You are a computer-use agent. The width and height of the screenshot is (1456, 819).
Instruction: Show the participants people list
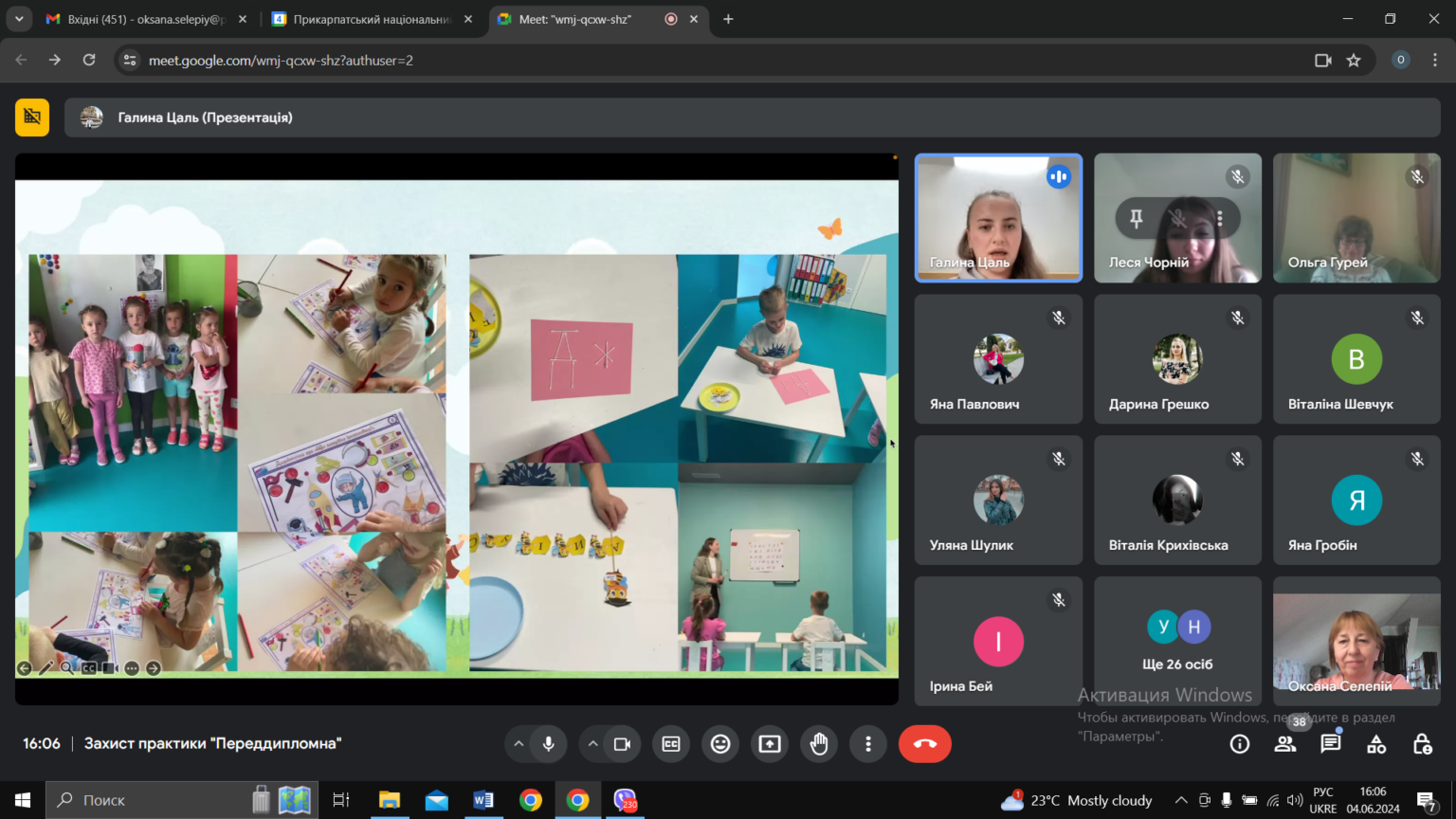pyautogui.click(x=1285, y=744)
